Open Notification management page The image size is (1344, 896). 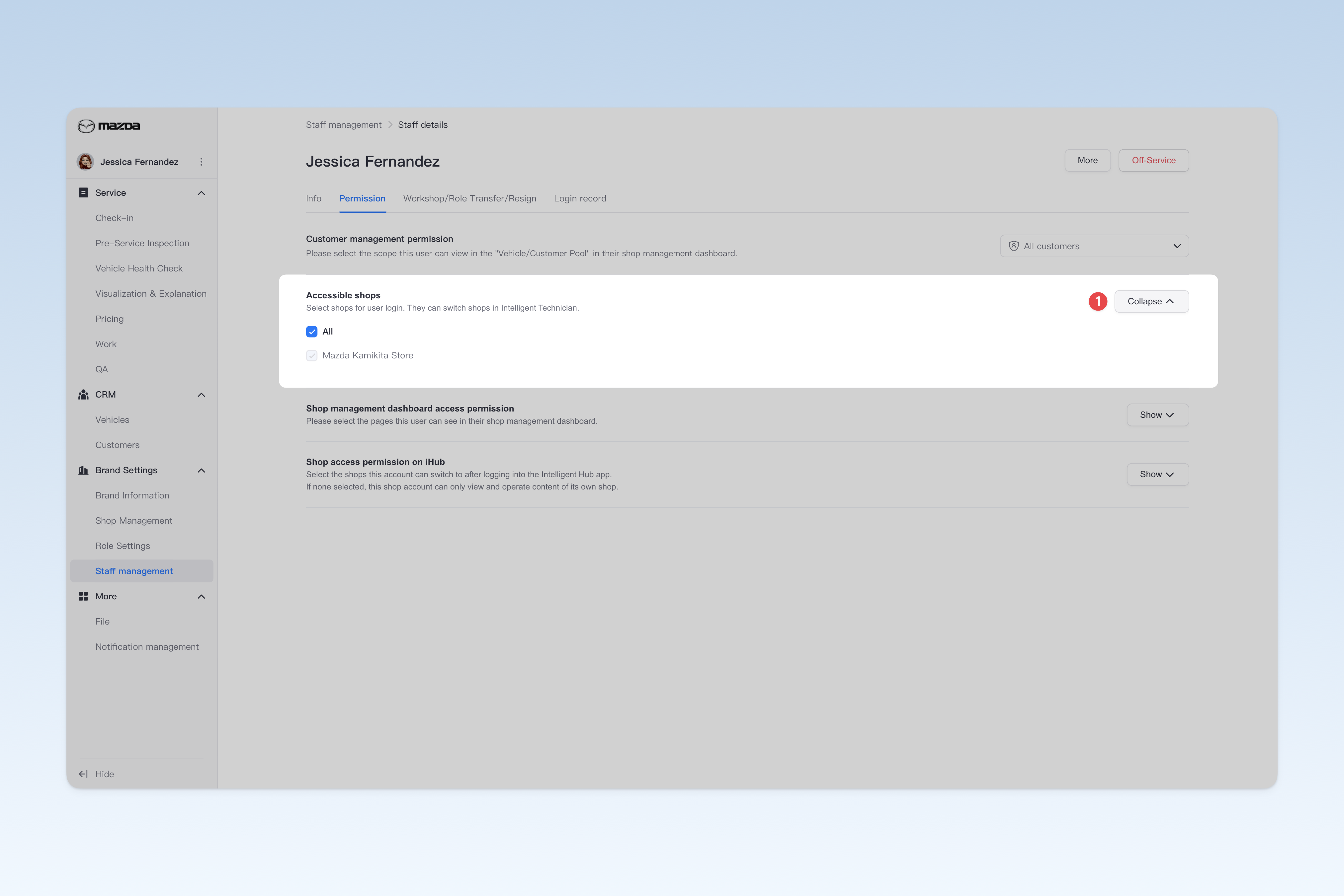point(147,647)
